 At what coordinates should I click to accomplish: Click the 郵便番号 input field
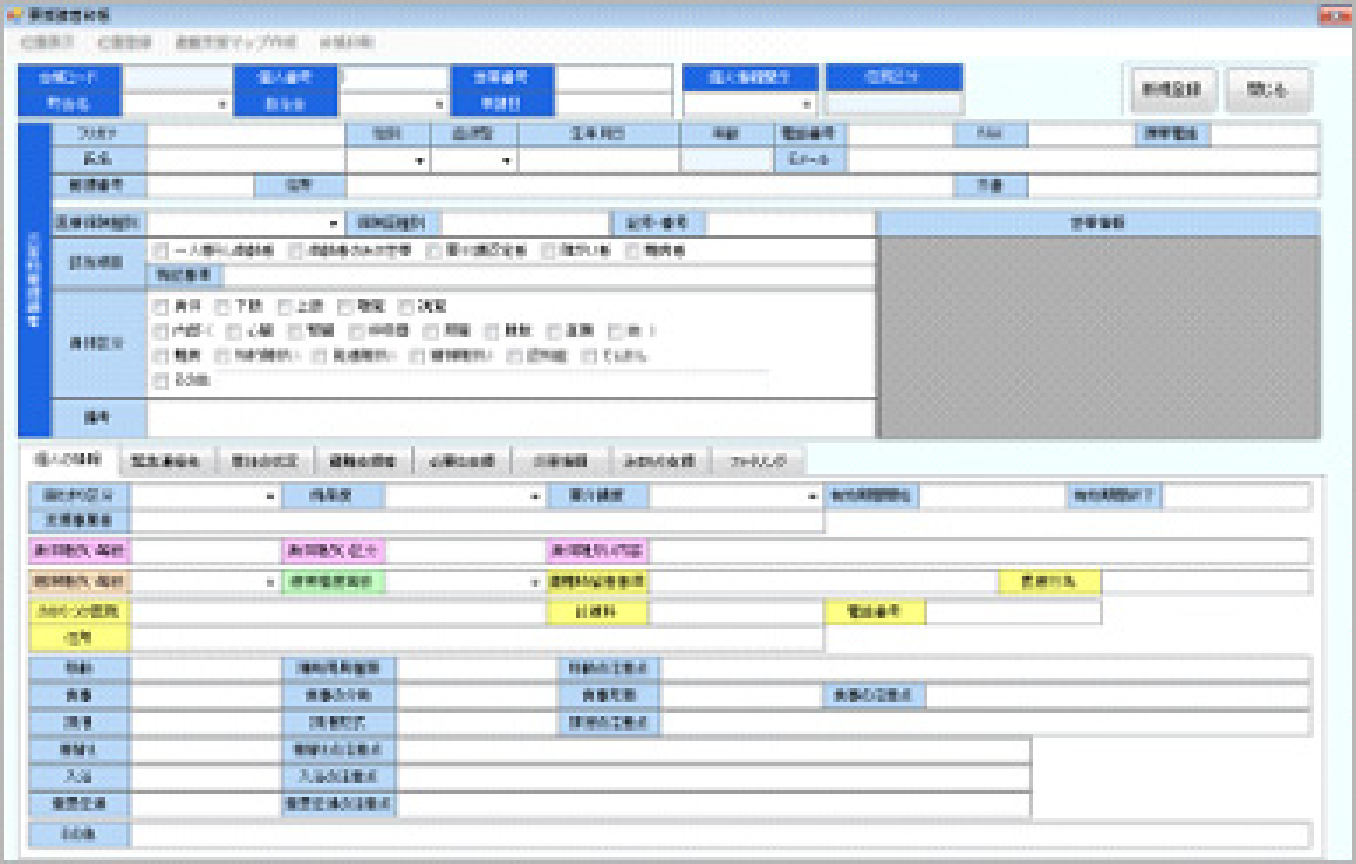click(200, 186)
